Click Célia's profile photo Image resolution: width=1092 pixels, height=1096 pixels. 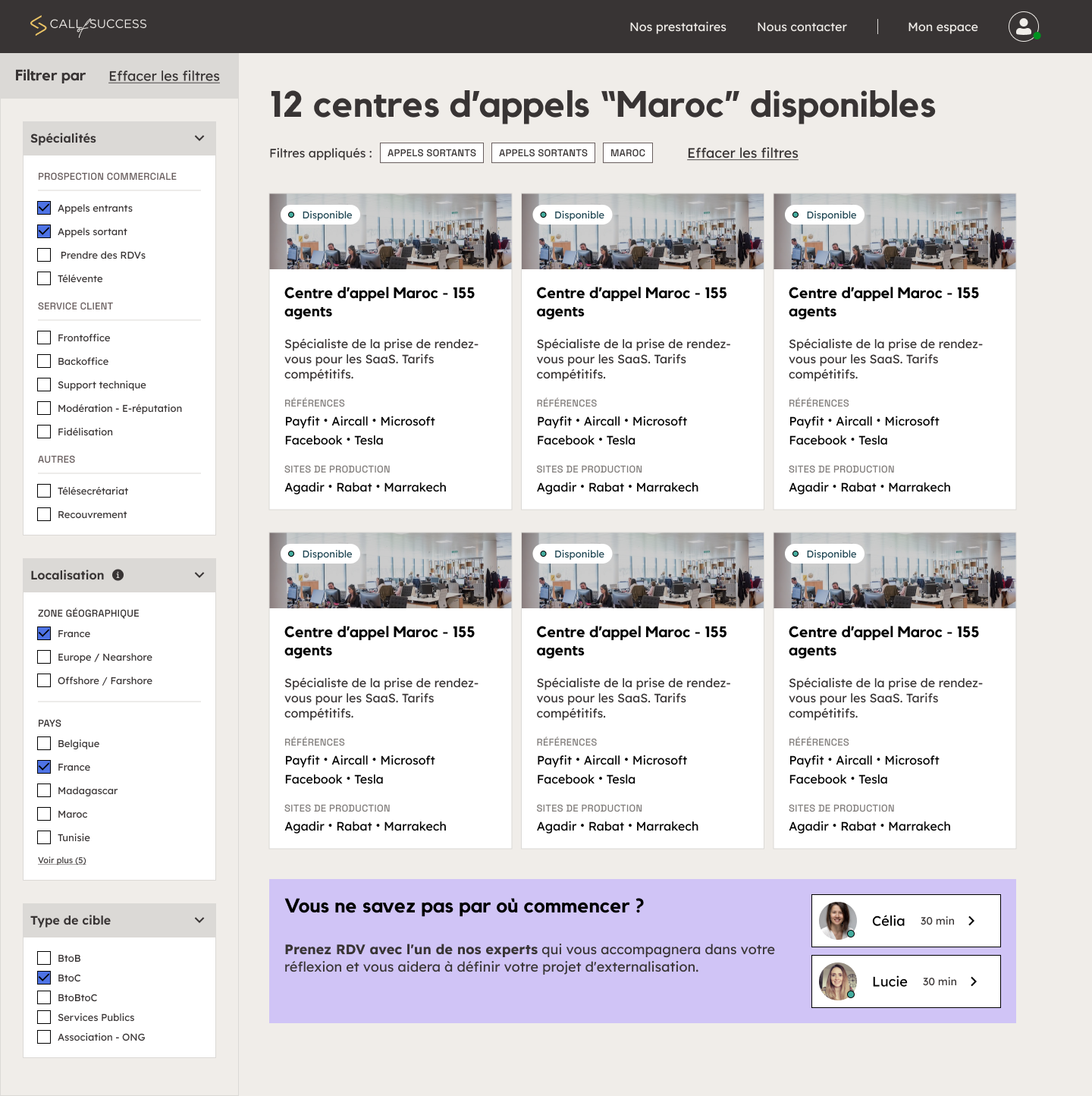(x=837, y=921)
